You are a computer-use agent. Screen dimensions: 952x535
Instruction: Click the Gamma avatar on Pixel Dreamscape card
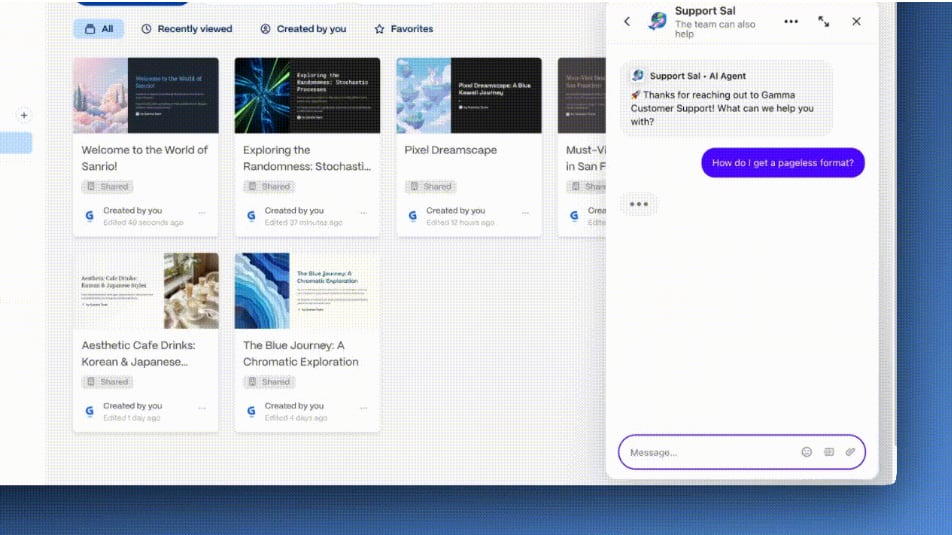413,216
